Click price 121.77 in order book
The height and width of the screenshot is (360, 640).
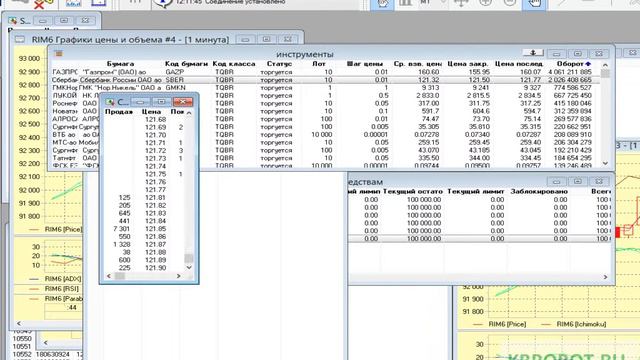point(156,190)
